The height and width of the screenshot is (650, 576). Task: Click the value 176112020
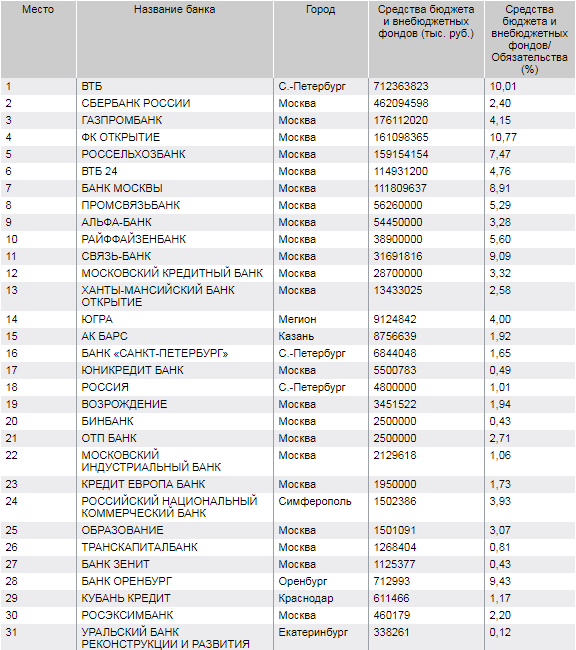401,121
